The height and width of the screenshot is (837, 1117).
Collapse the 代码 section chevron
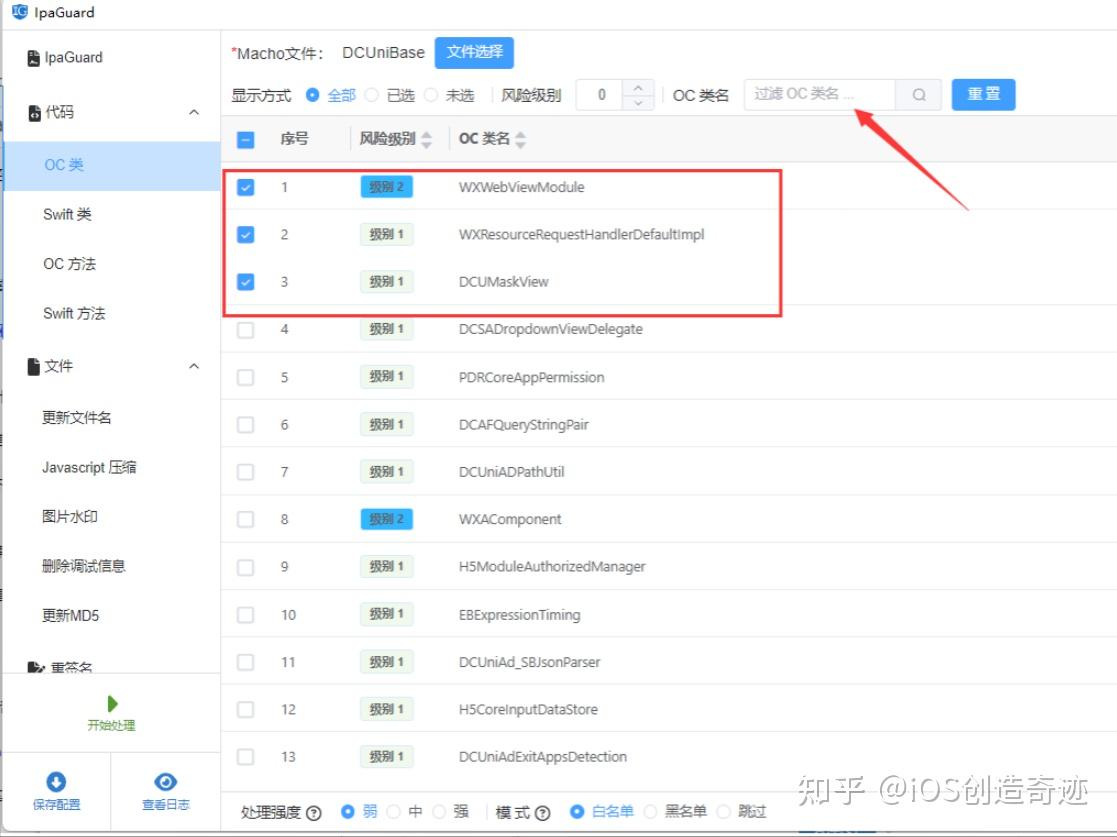pyautogui.click(x=193, y=112)
